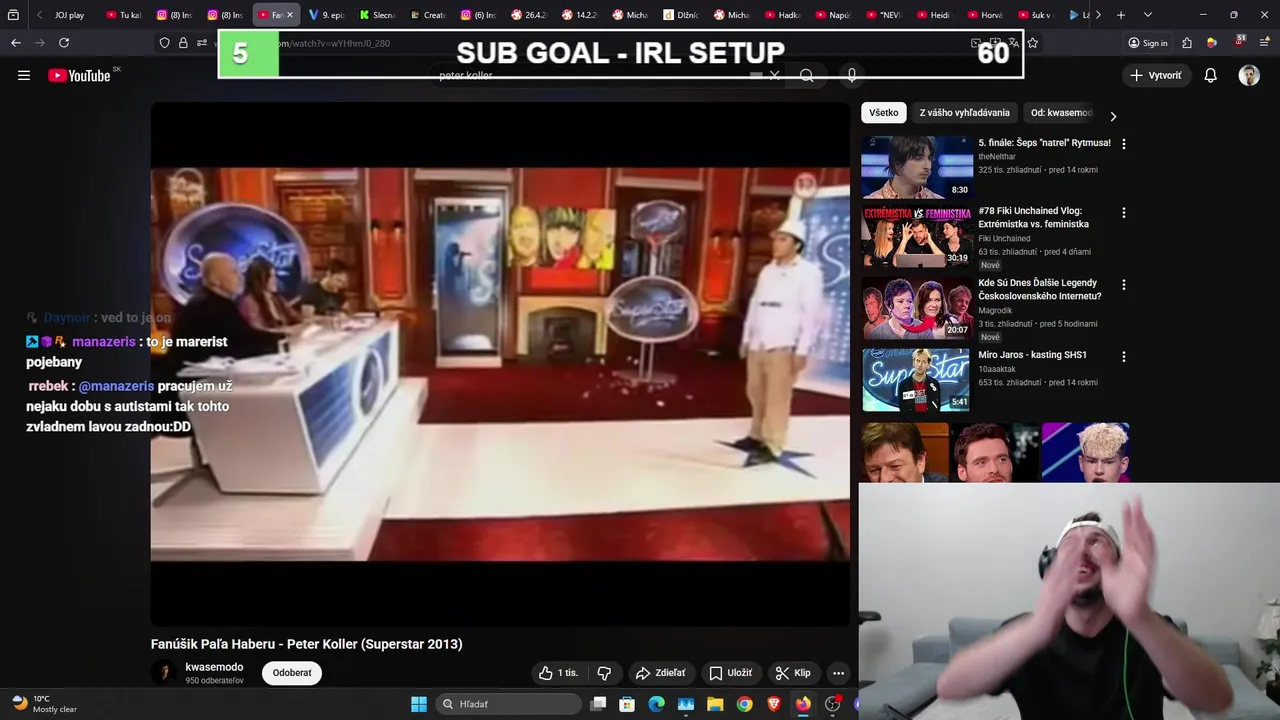Open the browser extensions puzzle icon
This screenshot has width=1280, height=720.
pyautogui.click(x=1187, y=43)
